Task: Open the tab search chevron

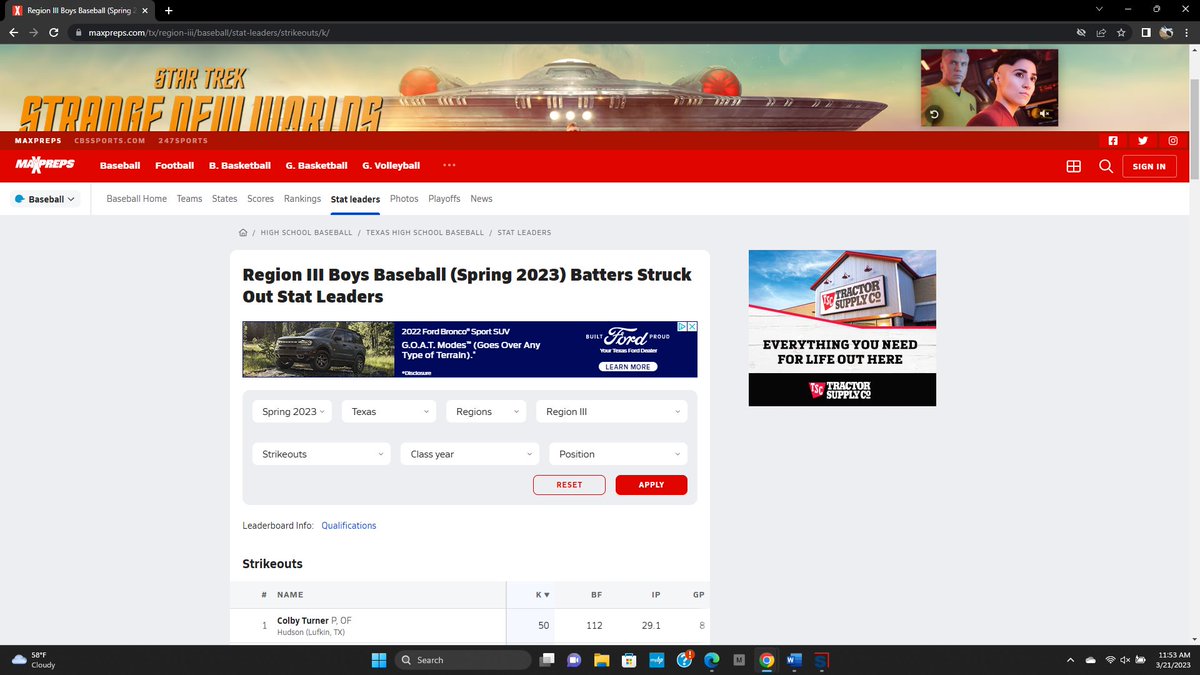Action: tap(1100, 9)
